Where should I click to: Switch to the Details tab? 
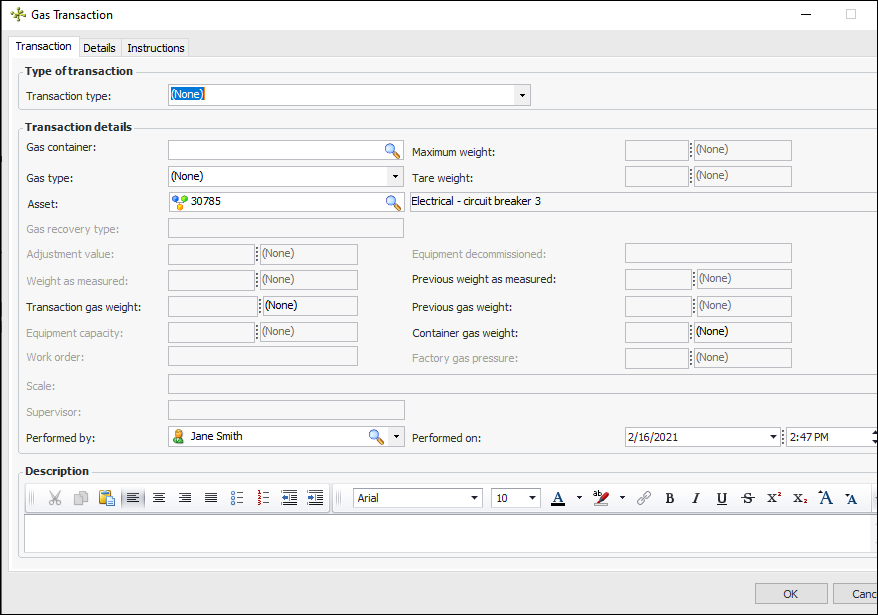(x=99, y=48)
